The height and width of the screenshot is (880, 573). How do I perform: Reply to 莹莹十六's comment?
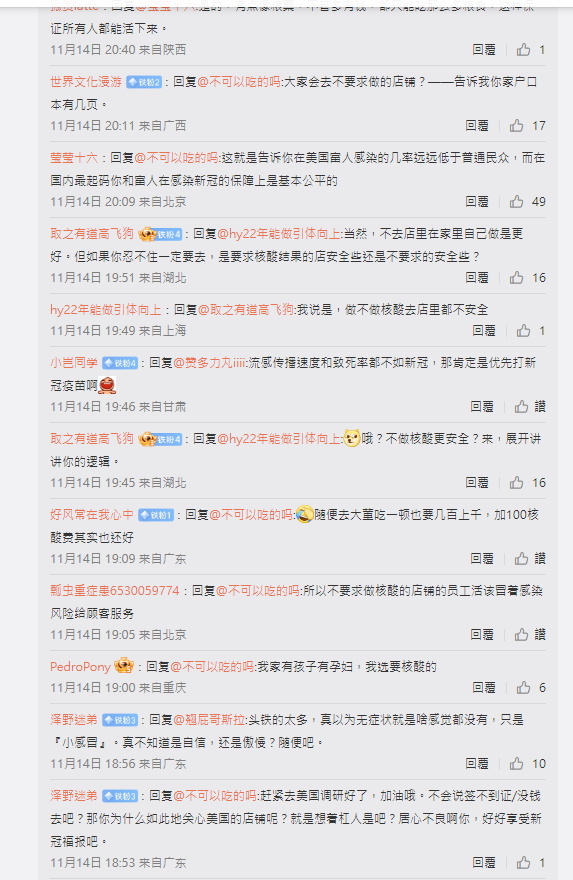click(477, 201)
